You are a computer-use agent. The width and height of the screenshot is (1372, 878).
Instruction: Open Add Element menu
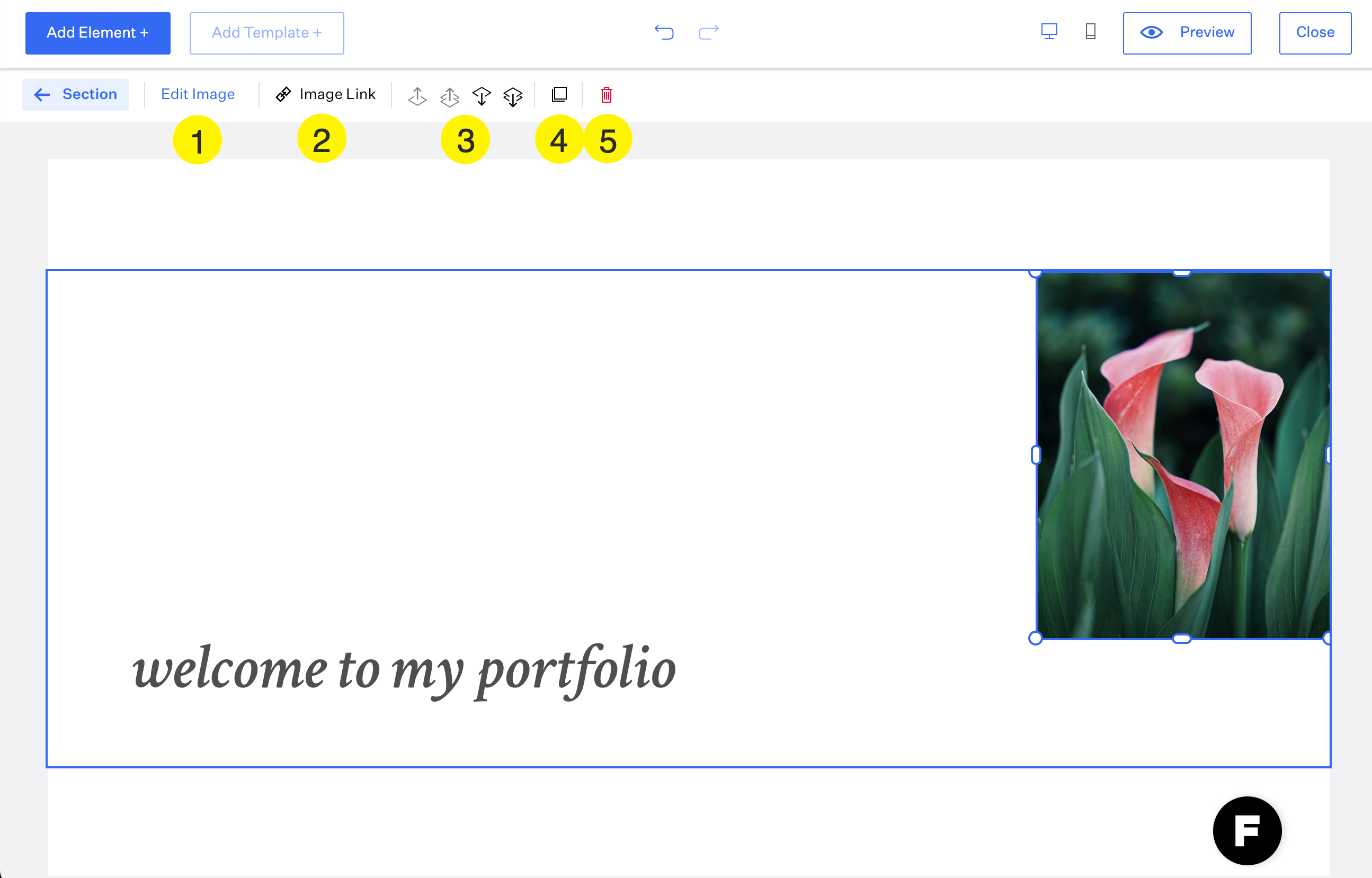tap(97, 33)
